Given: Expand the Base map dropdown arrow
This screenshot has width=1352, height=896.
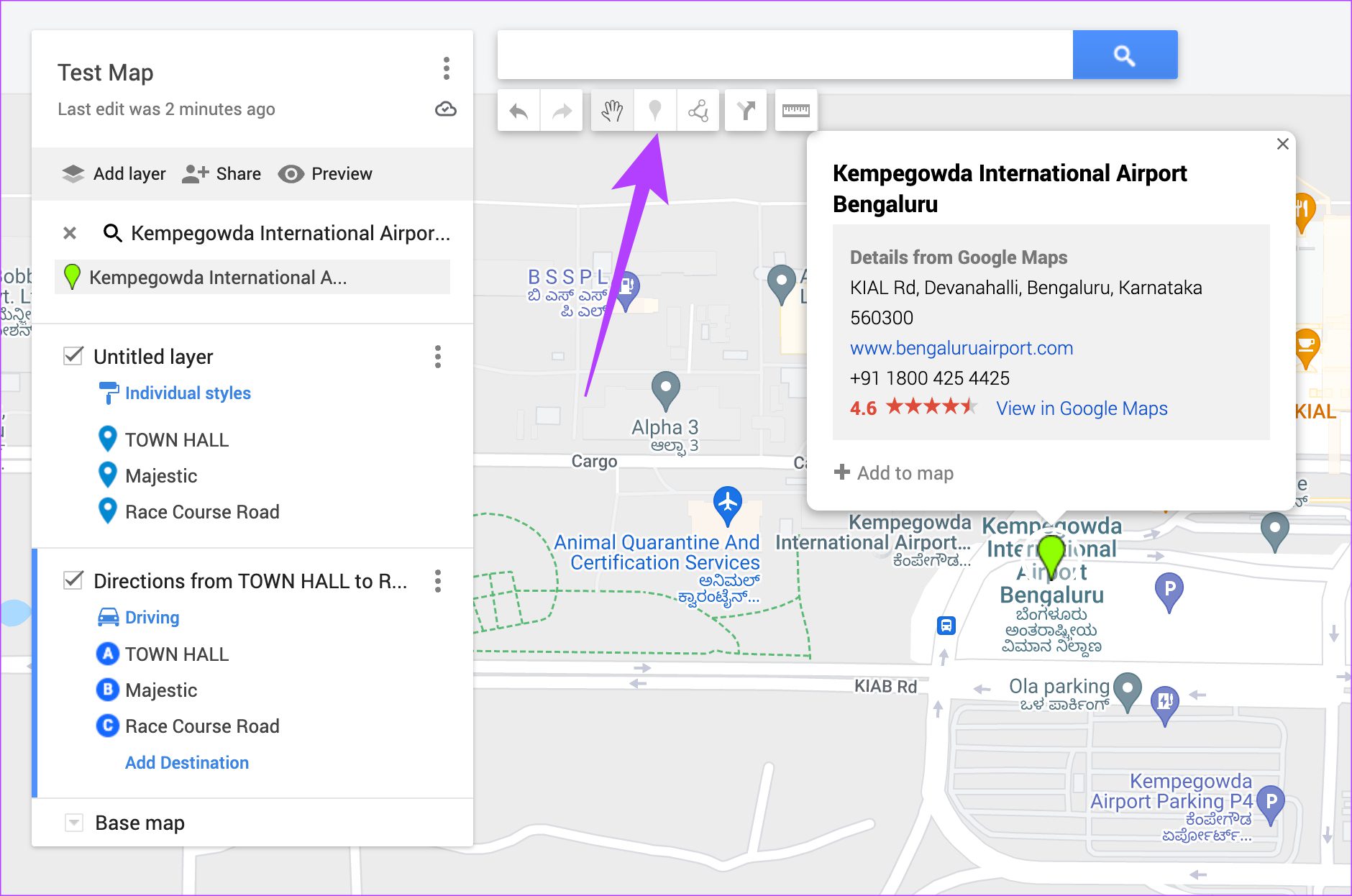Looking at the screenshot, I should click(x=73, y=822).
